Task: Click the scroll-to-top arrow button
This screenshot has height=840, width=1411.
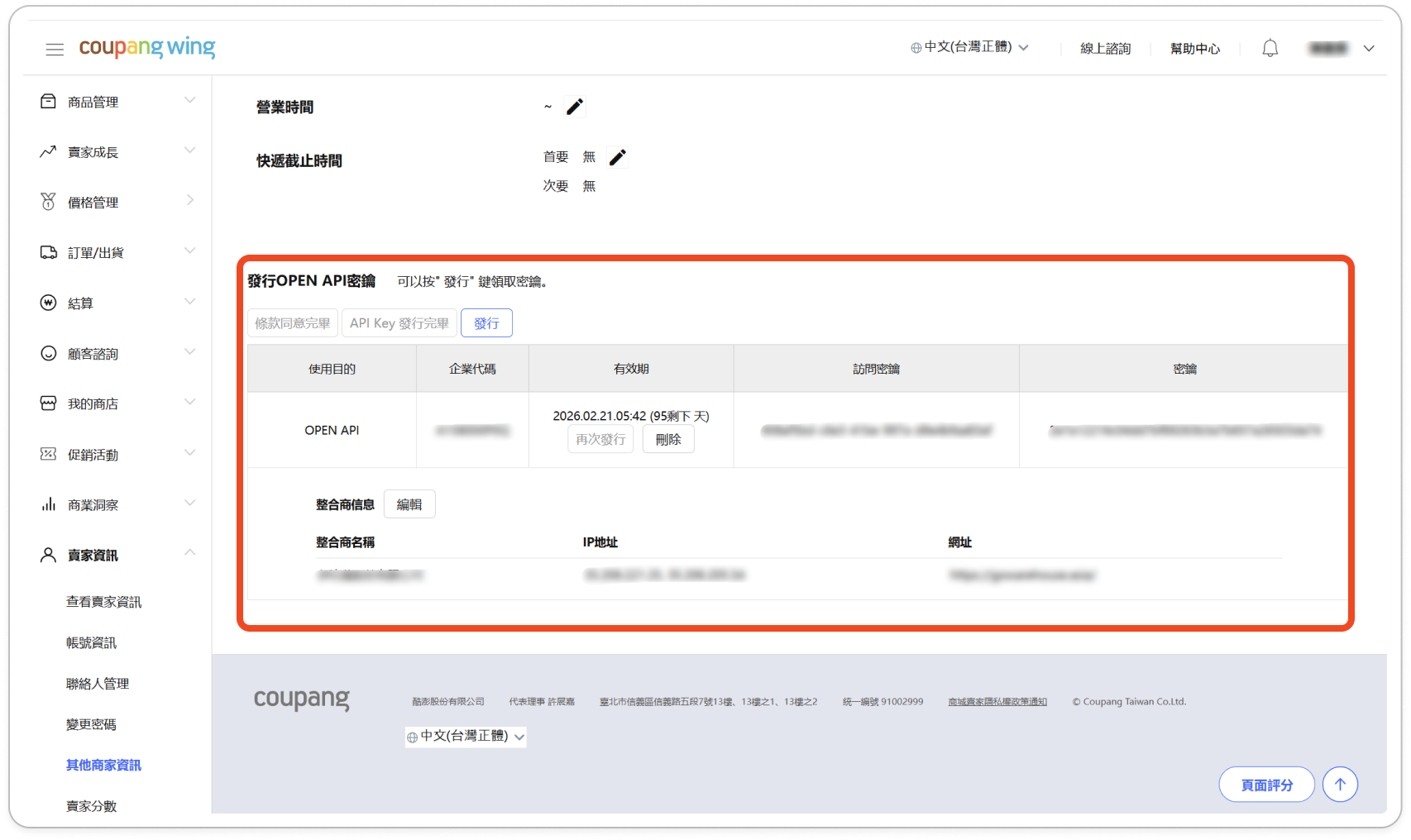Action: coord(1340,785)
